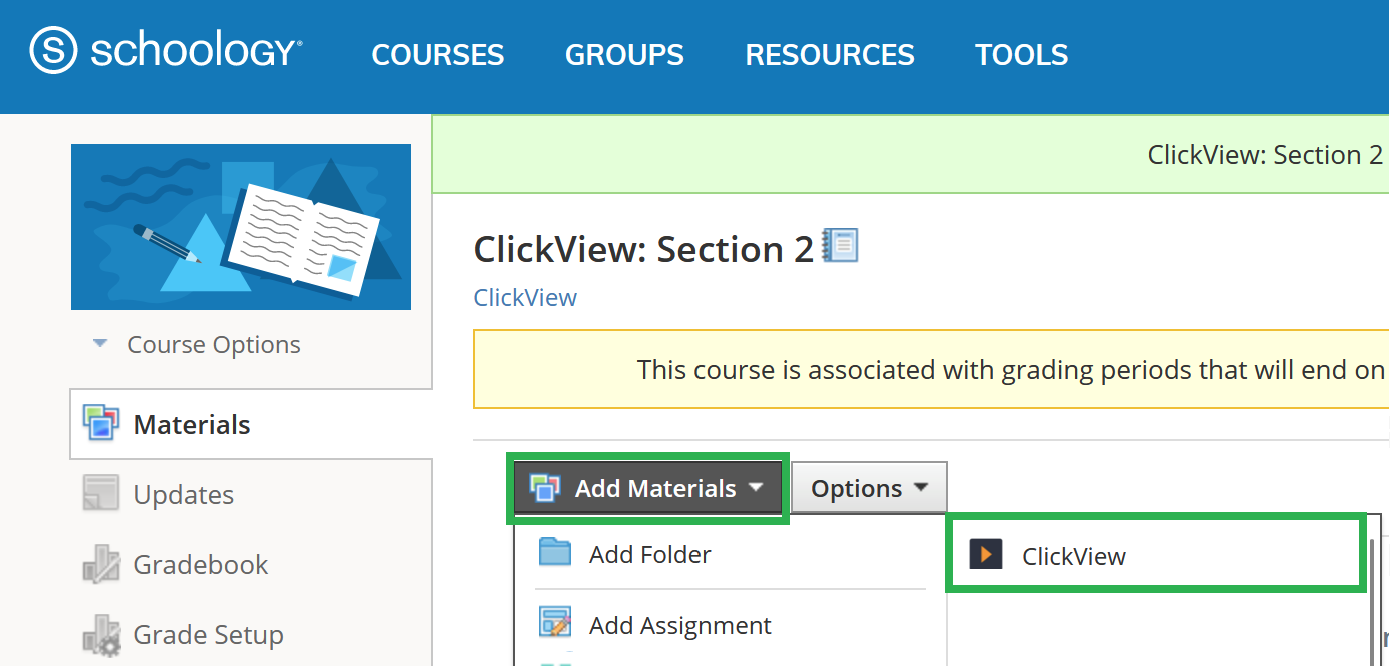Open the TOOLS menu

pyautogui.click(x=1021, y=54)
